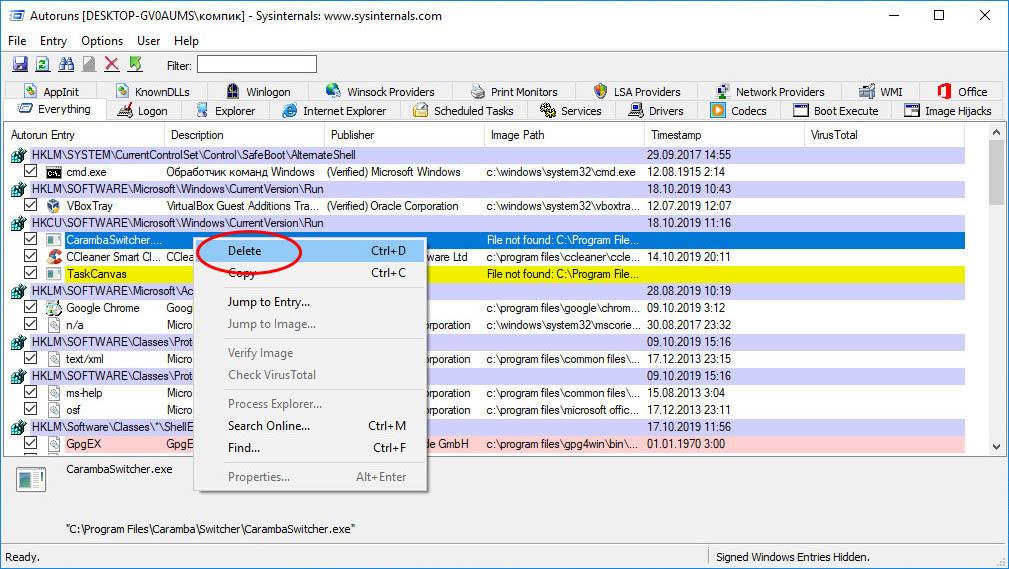Switch to the AppInit tab
Screen dimensions: 1009x569
click(x=51, y=91)
